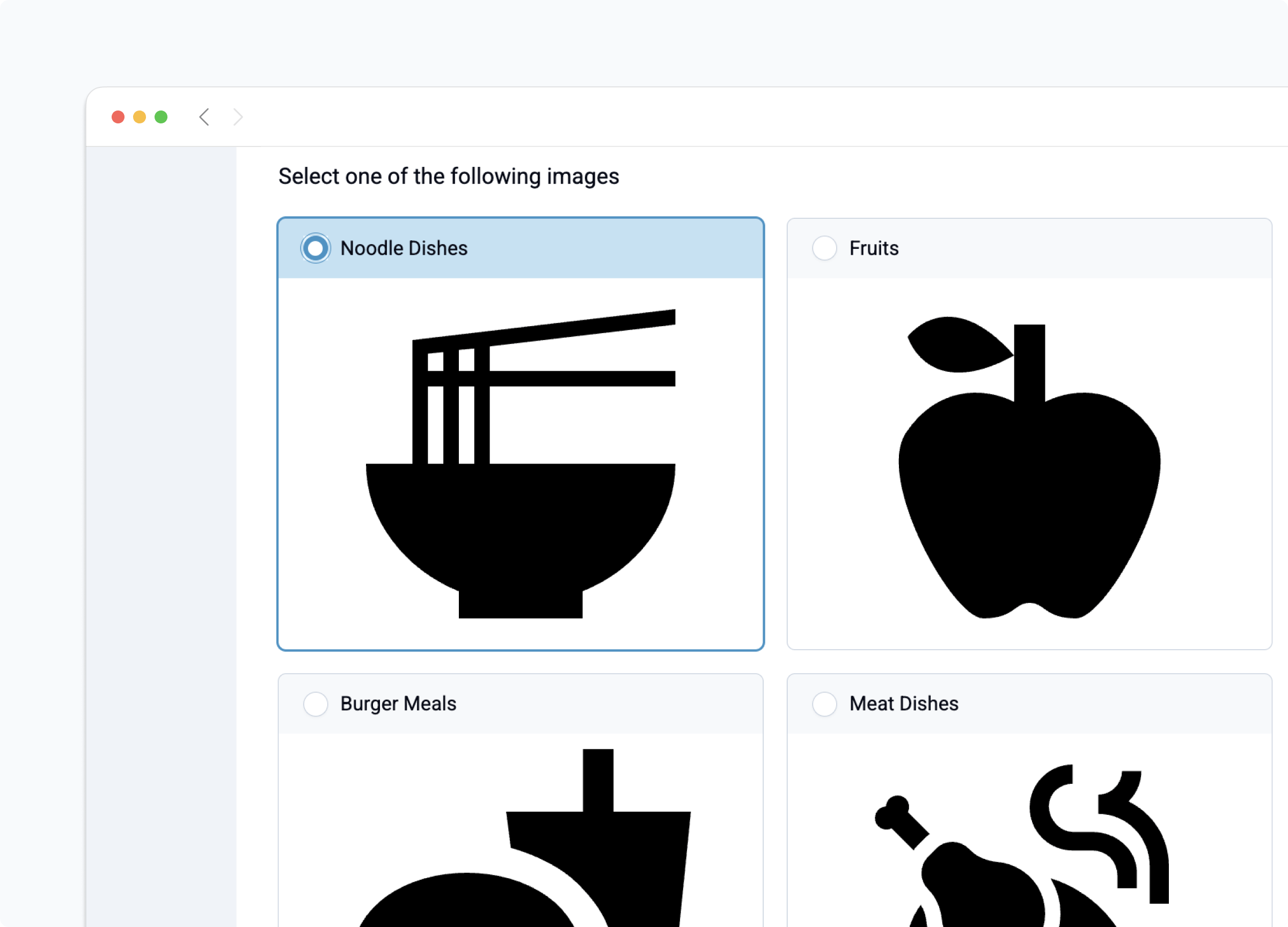Select the Meat Dishes radio button
The width and height of the screenshot is (1288, 927).
pos(824,703)
